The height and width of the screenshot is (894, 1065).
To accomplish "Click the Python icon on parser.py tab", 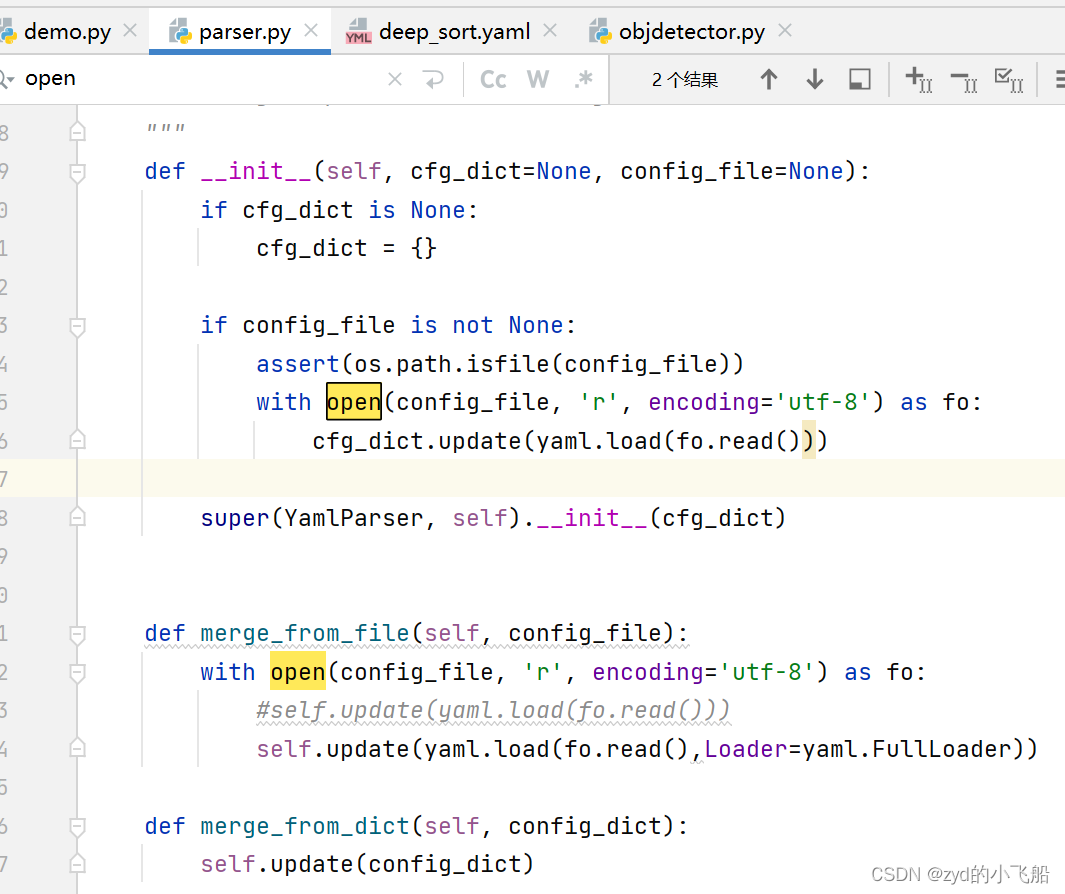I will [x=180, y=31].
